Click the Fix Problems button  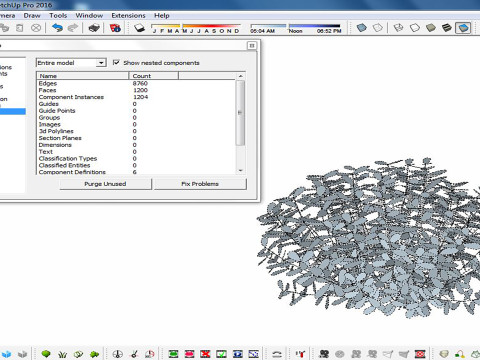(200, 184)
